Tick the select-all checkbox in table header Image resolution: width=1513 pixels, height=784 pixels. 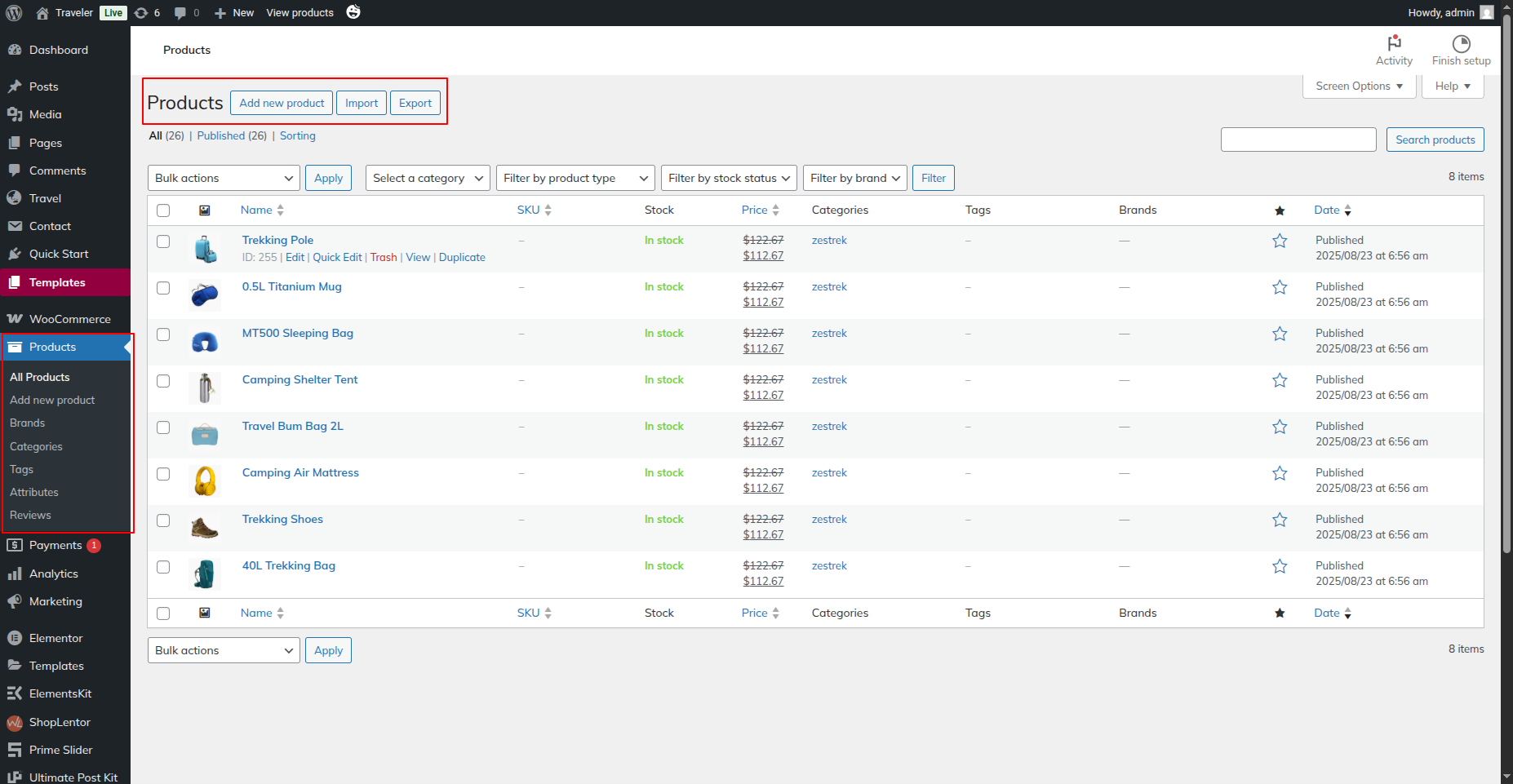[x=163, y=210]
